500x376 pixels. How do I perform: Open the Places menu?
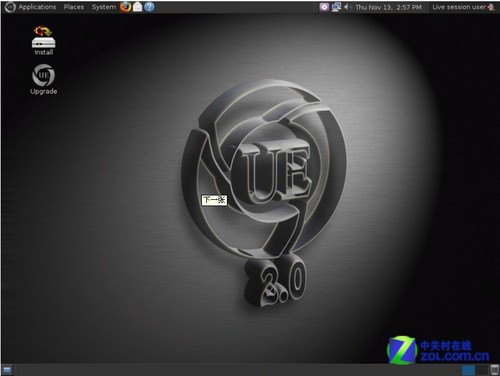click(74, 7)
